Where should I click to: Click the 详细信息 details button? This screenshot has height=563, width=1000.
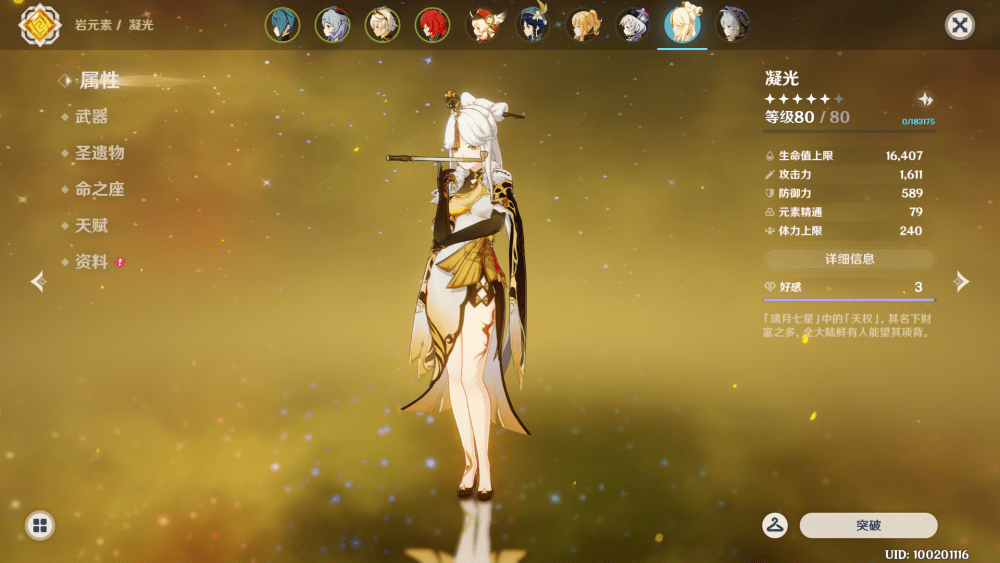coord(849,259)
